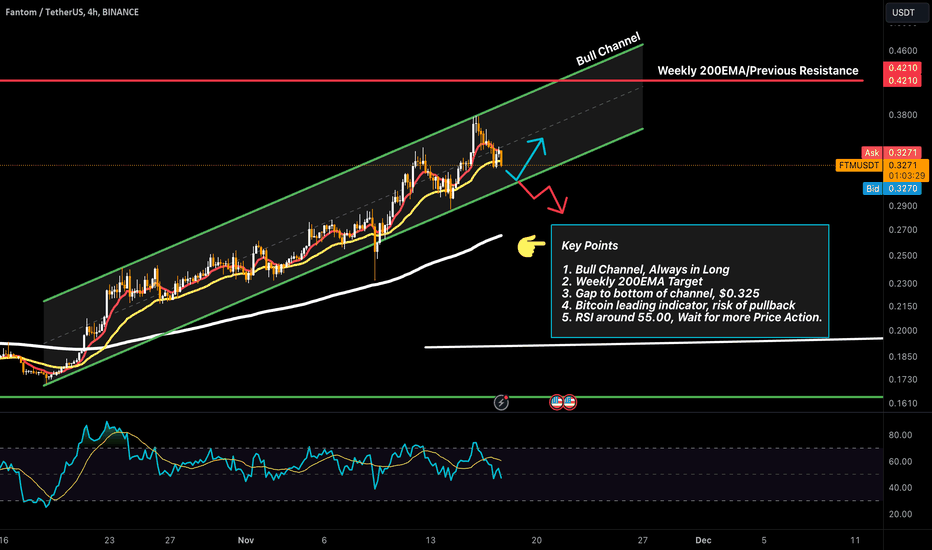Click the Dec date label on time axis
This screenshot has width=932, height=550.
pyautogui.click(x=703, y=540)
